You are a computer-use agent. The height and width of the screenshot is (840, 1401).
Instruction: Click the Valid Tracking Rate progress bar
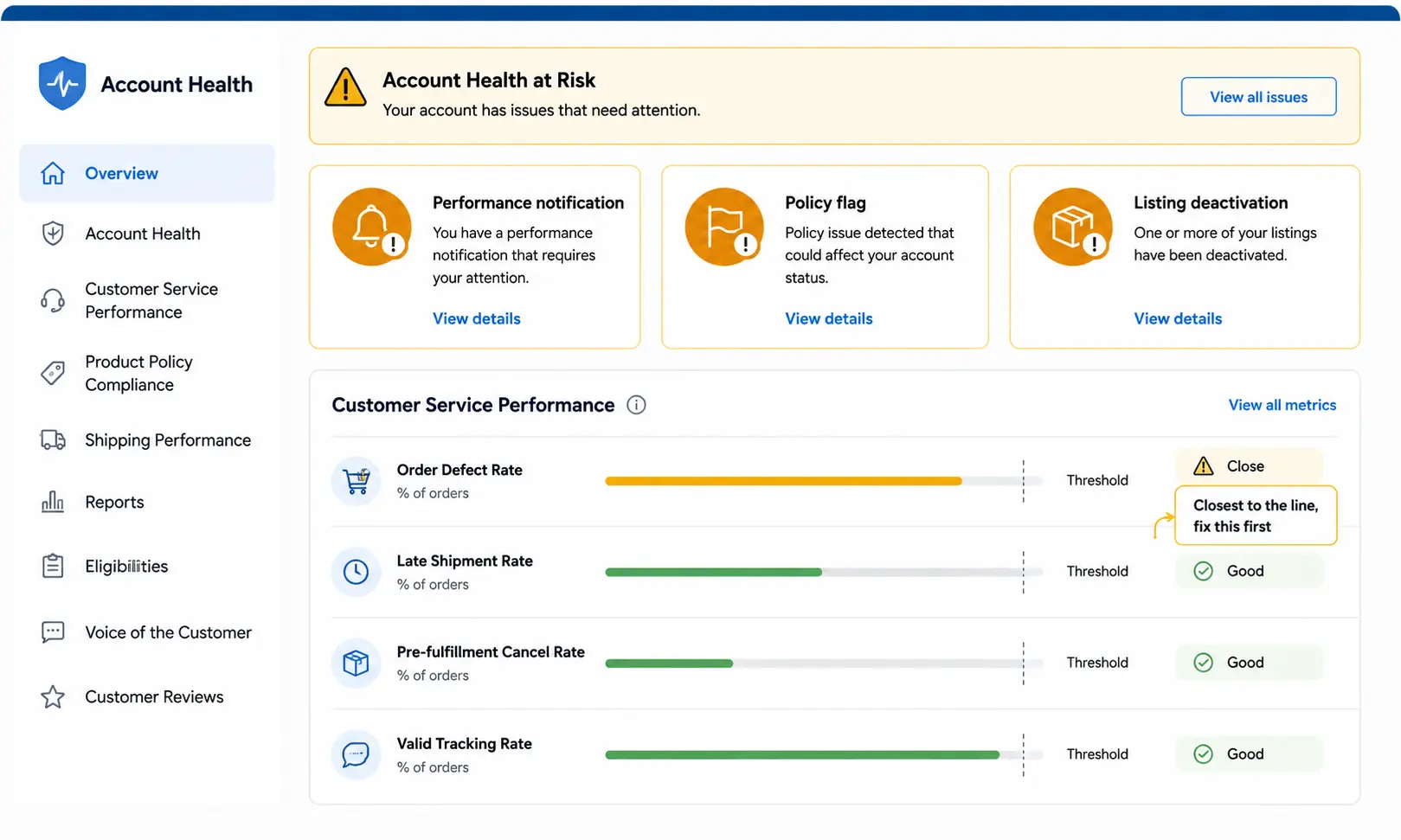(x=802, y=754)
